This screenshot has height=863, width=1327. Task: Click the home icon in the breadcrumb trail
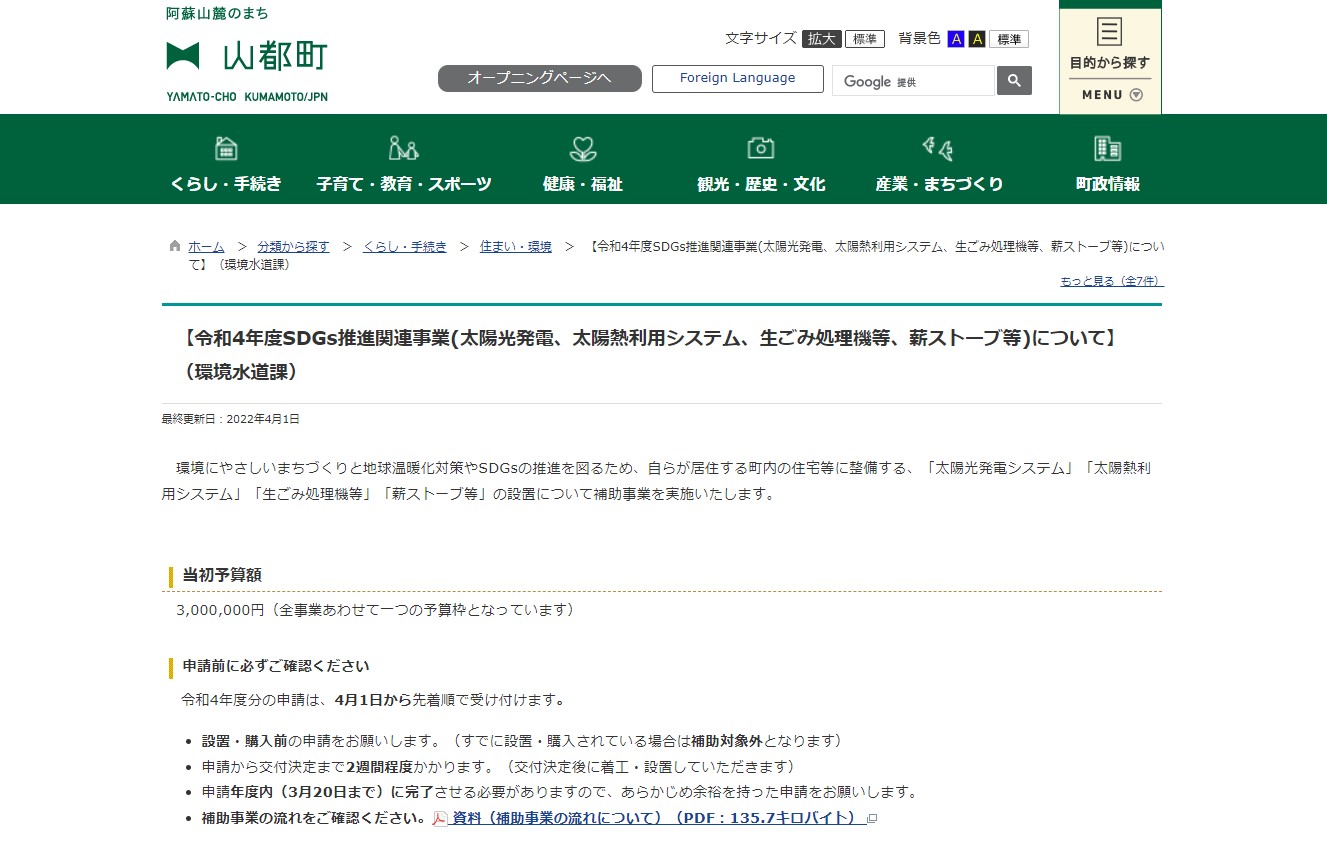pos(174,245)
